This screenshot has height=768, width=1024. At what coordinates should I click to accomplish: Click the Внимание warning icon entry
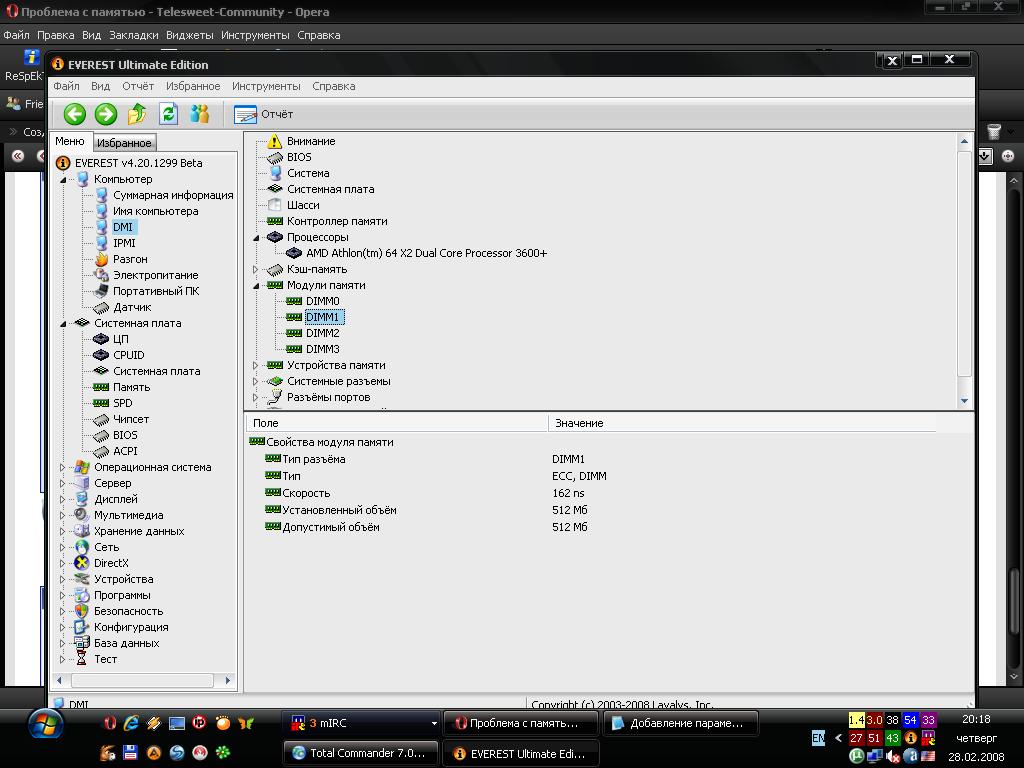click(275, 141)
